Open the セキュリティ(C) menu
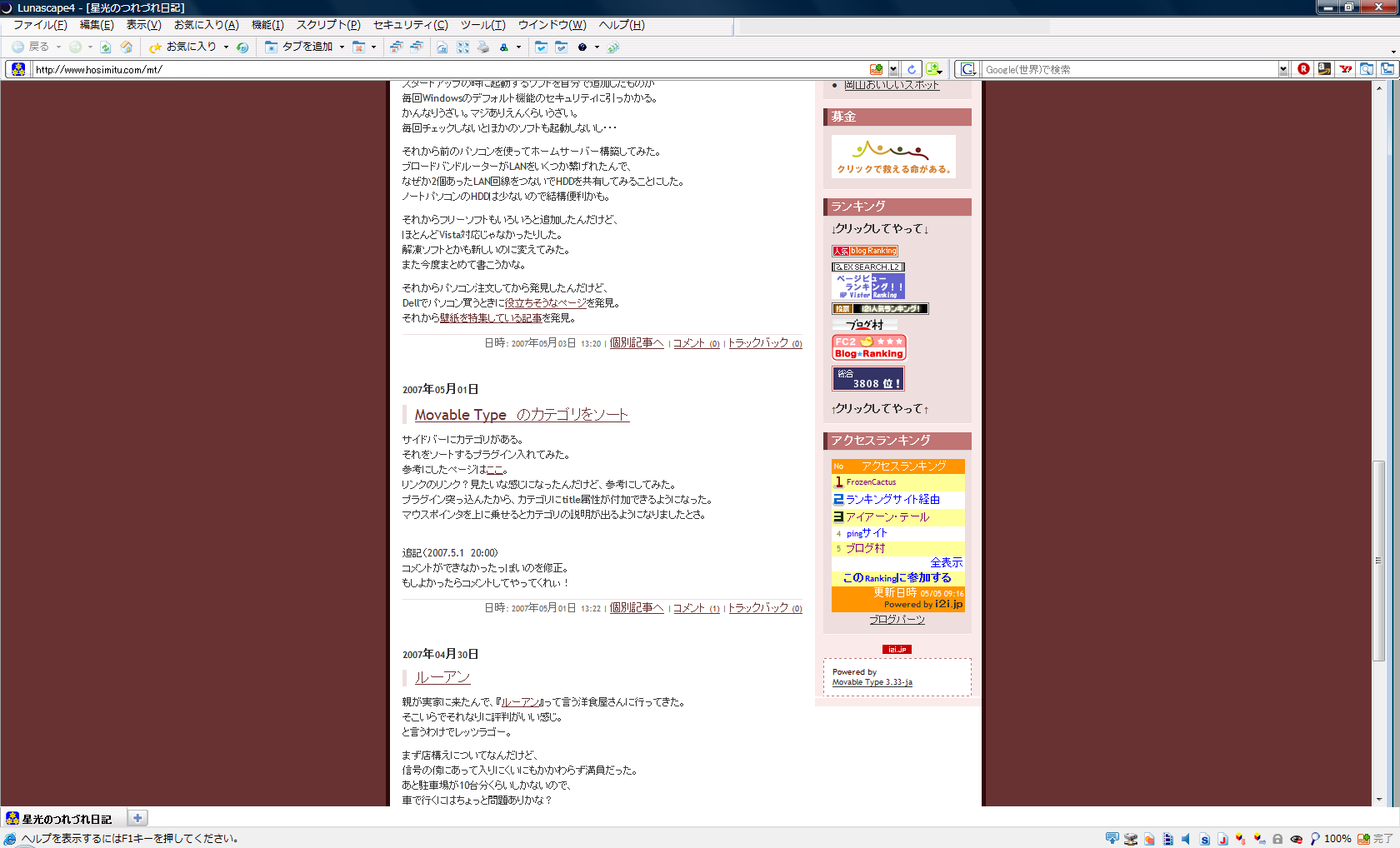Viewport: 1400px width, 848px height. point(410,25)
